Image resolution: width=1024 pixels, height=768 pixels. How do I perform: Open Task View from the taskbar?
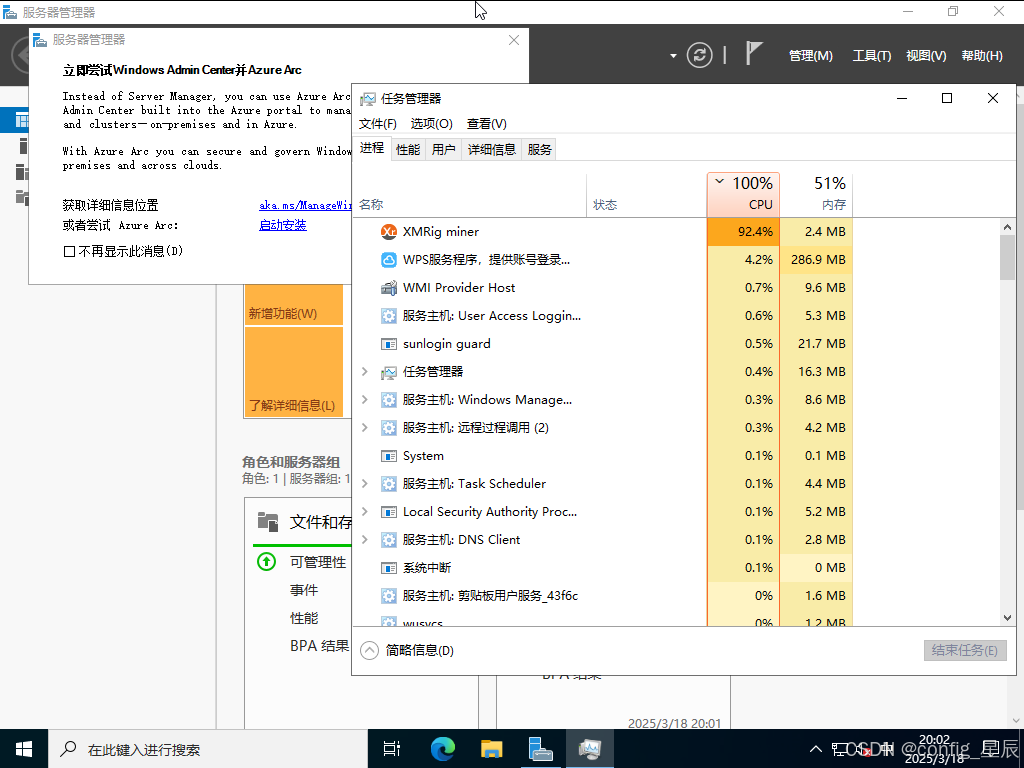click(392, 748)
